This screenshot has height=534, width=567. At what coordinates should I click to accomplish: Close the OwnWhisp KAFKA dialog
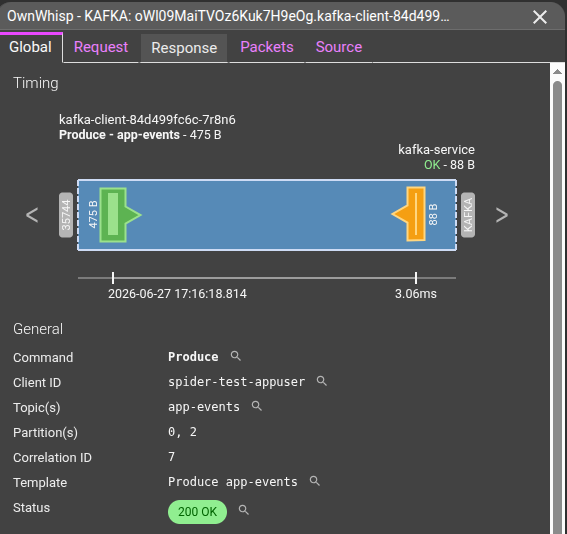(x=540, y=17)
